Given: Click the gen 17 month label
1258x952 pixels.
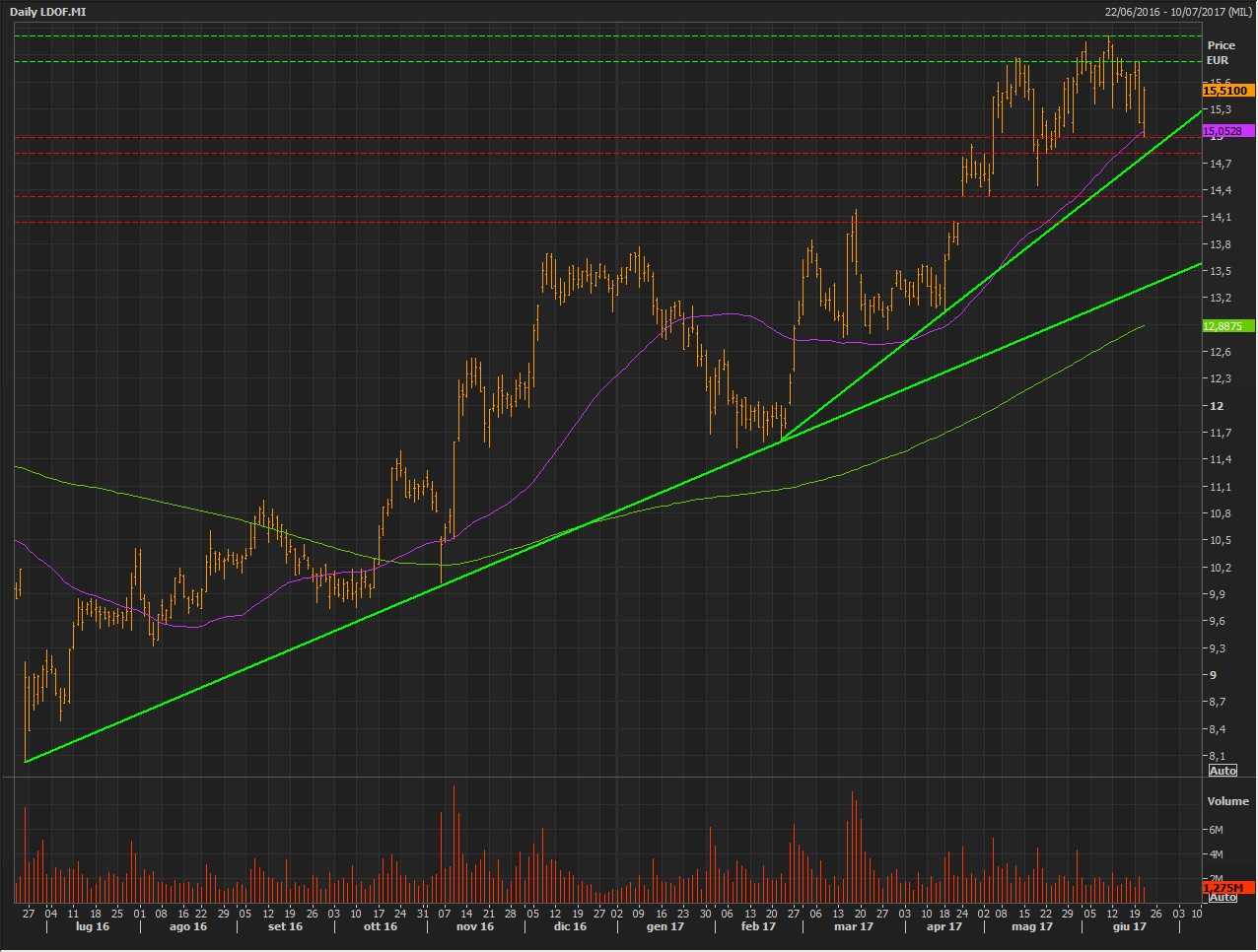Looking at the screenshot, I should [x=664, y=926].
